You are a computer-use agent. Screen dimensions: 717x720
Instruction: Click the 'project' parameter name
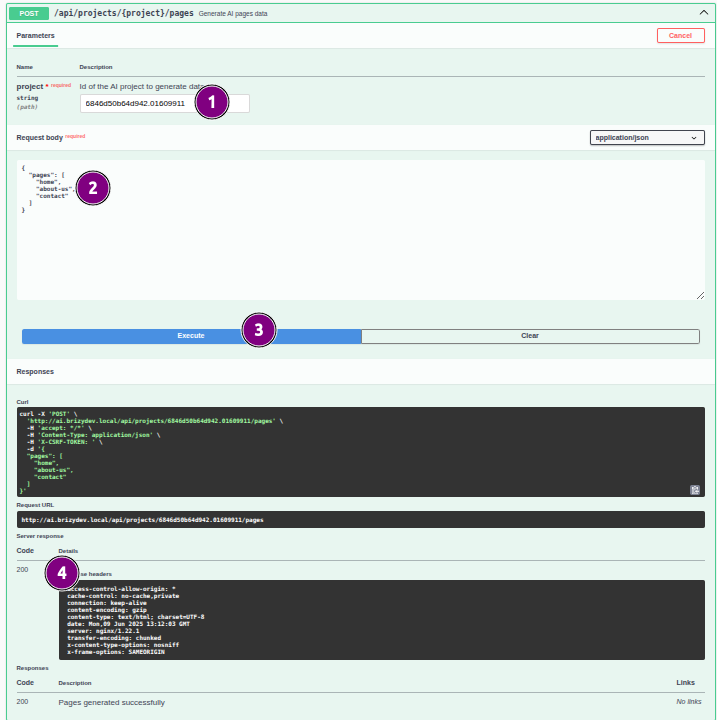30,86
